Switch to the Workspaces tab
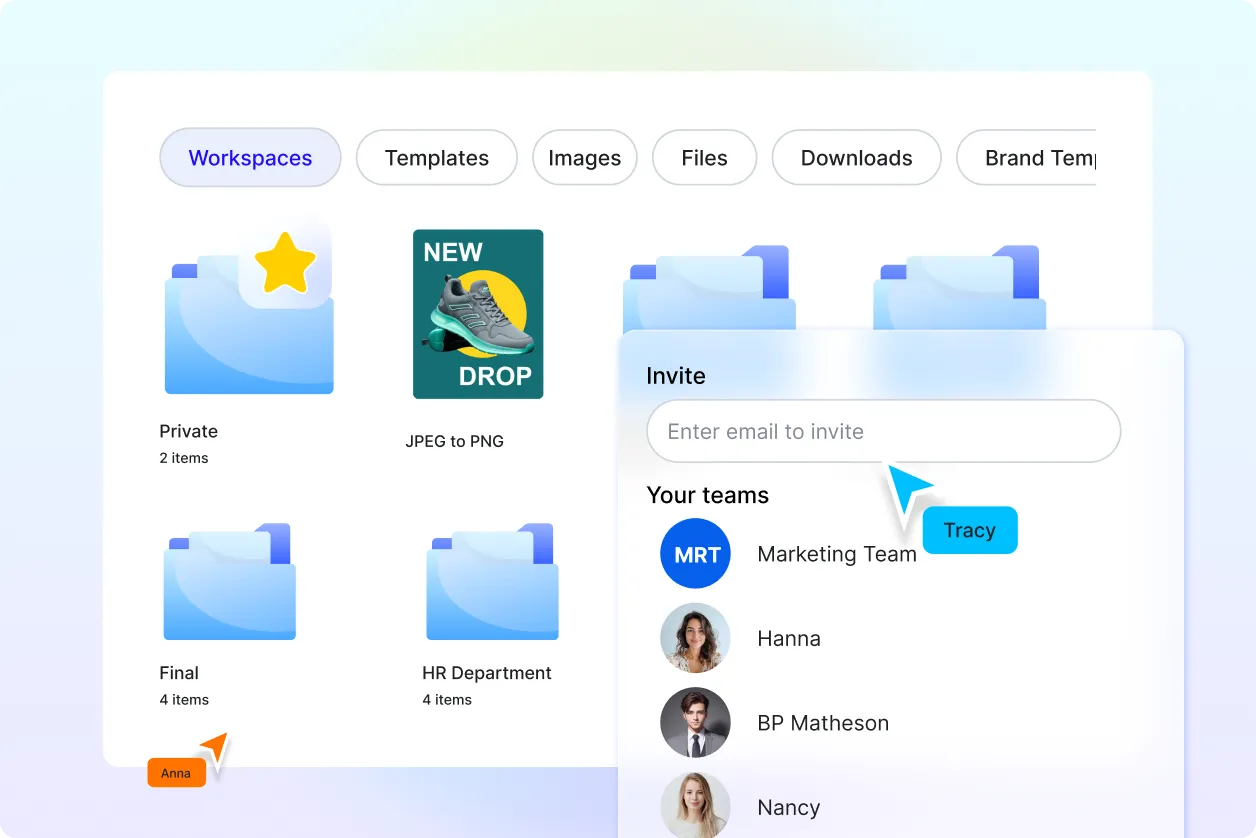This screenshot has height=838, width=1256. click(x=250, y=158)
